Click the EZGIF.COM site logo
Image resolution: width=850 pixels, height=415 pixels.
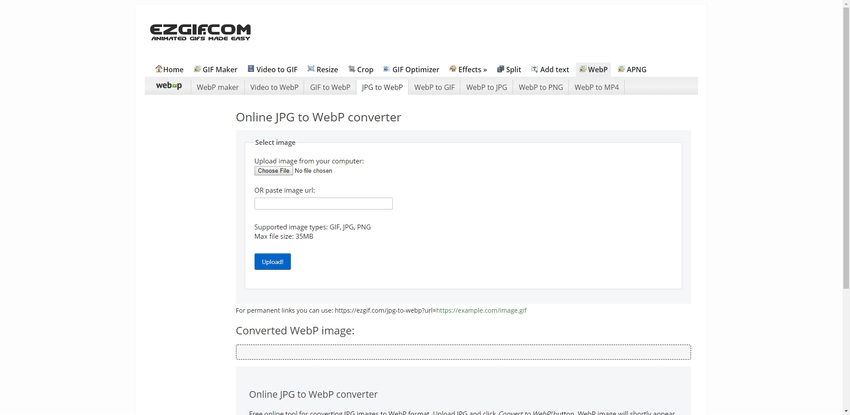(x=200, y=32)
